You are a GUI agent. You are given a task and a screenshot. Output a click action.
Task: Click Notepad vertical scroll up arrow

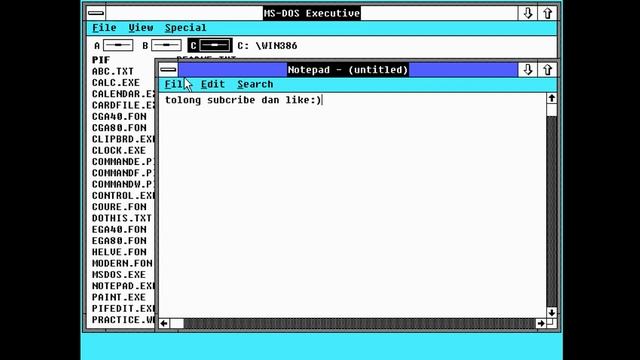click(552, 98)
